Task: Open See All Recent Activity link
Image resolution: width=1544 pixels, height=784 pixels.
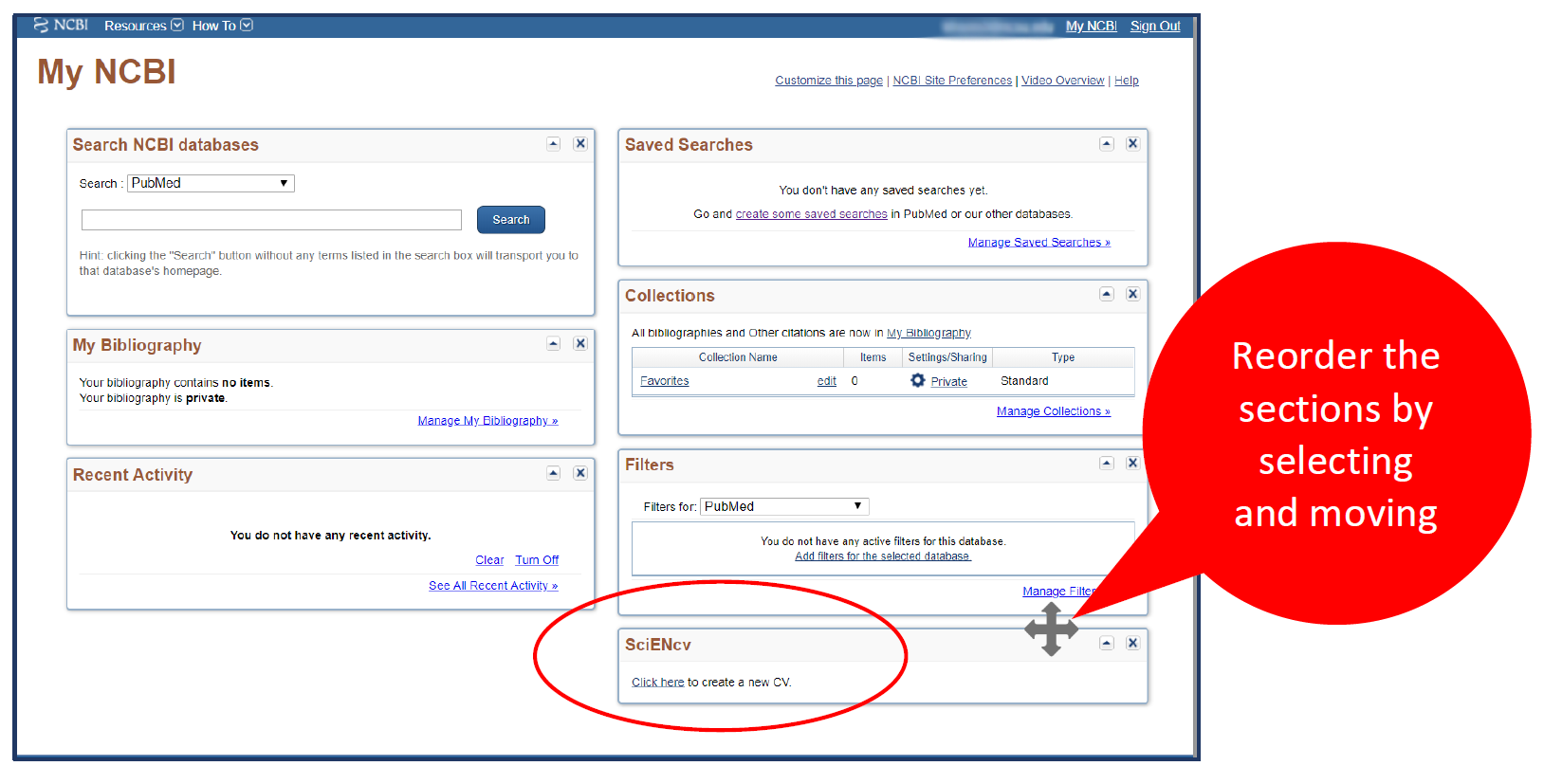Action: pos(493,586)
